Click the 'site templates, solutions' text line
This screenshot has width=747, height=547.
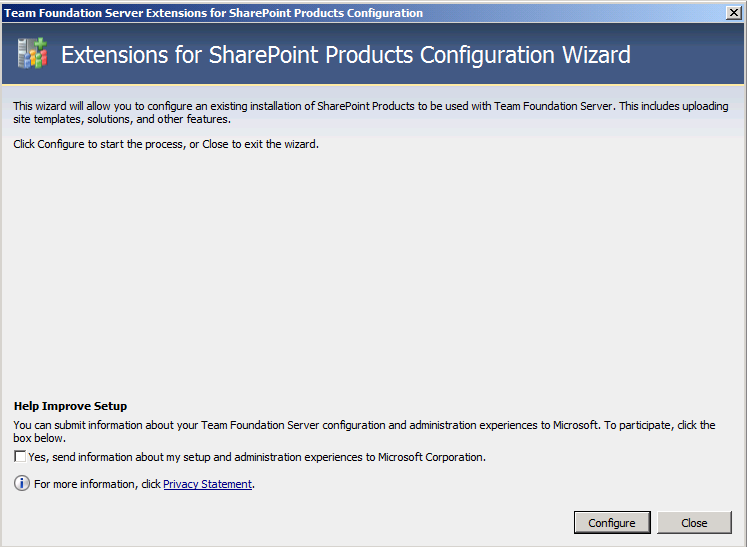[122, 119]
